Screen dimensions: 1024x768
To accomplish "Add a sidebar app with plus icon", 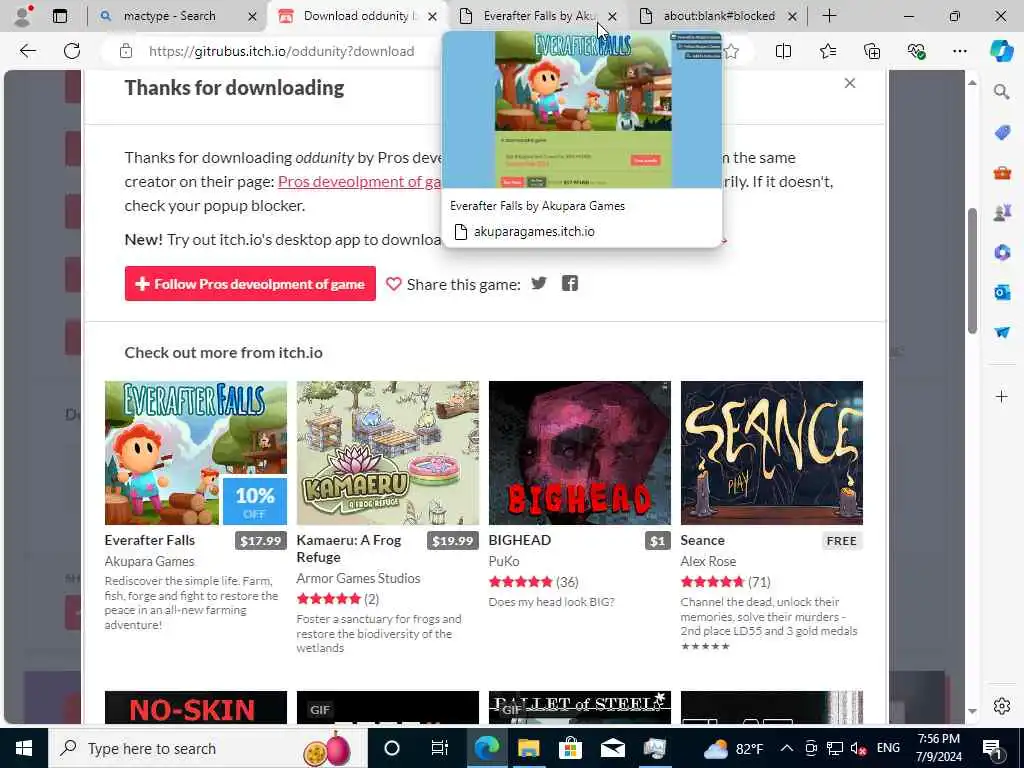I will tap(1001, 396).
